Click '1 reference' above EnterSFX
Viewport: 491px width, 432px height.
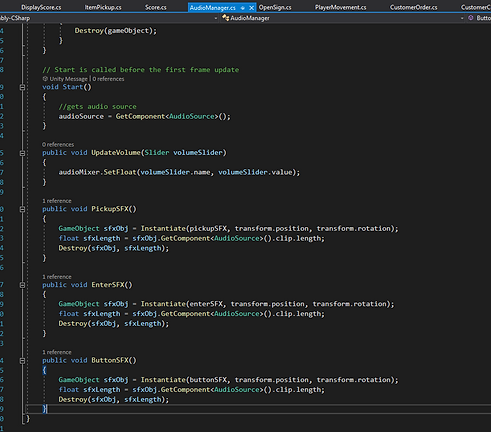point(57,277)
